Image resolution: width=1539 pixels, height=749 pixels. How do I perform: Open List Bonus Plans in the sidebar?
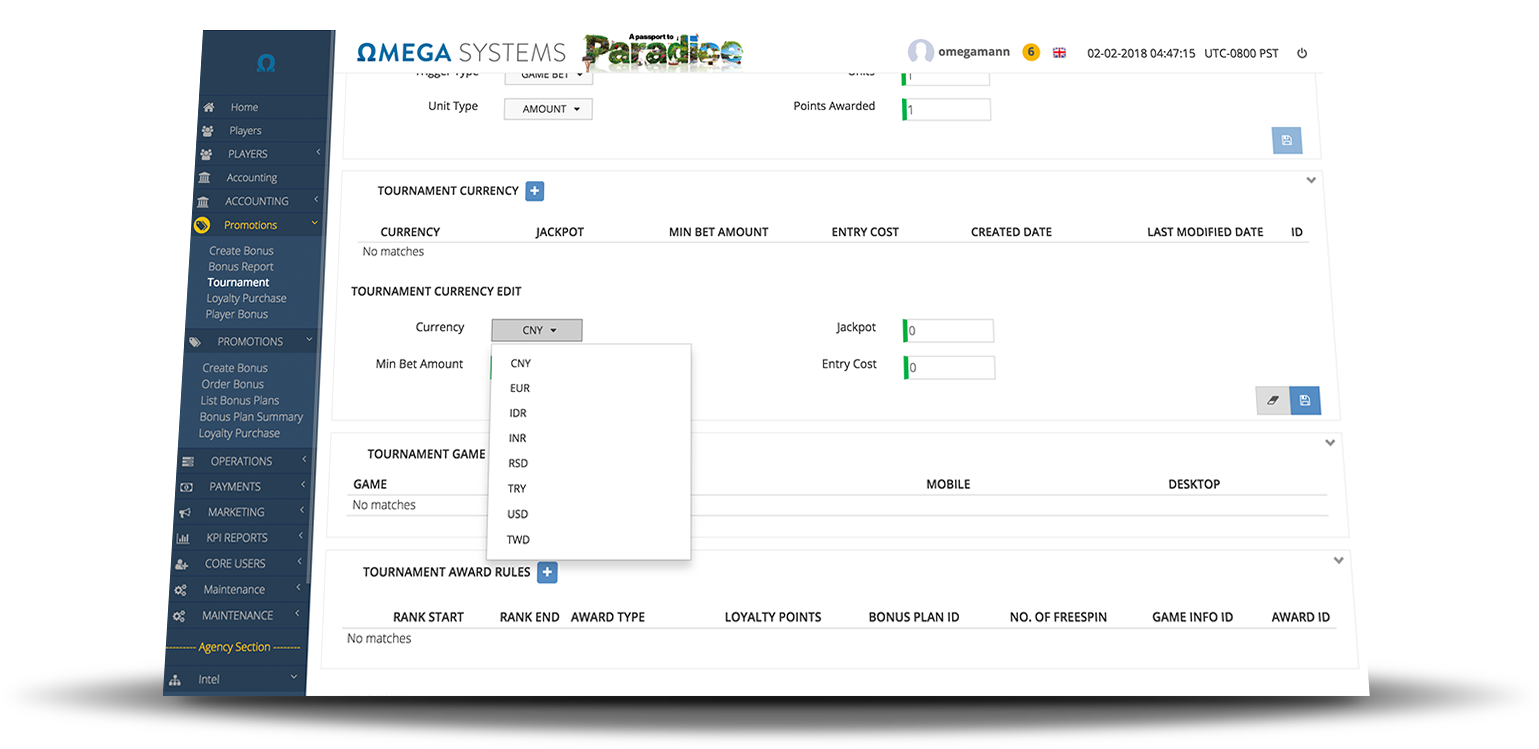pos(240,400)
